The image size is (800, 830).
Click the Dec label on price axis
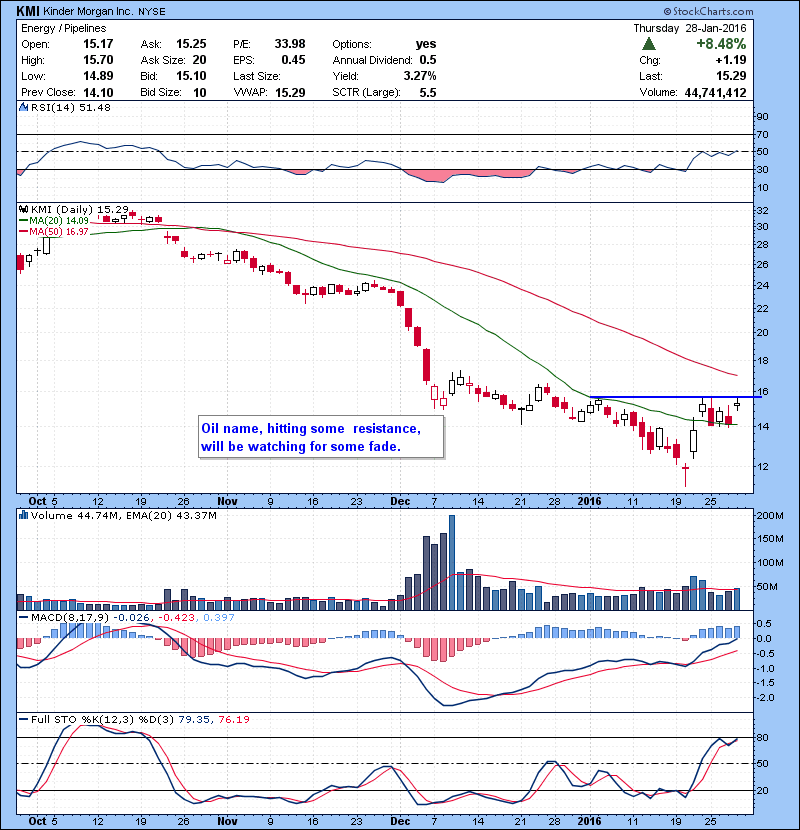(400, 501)
